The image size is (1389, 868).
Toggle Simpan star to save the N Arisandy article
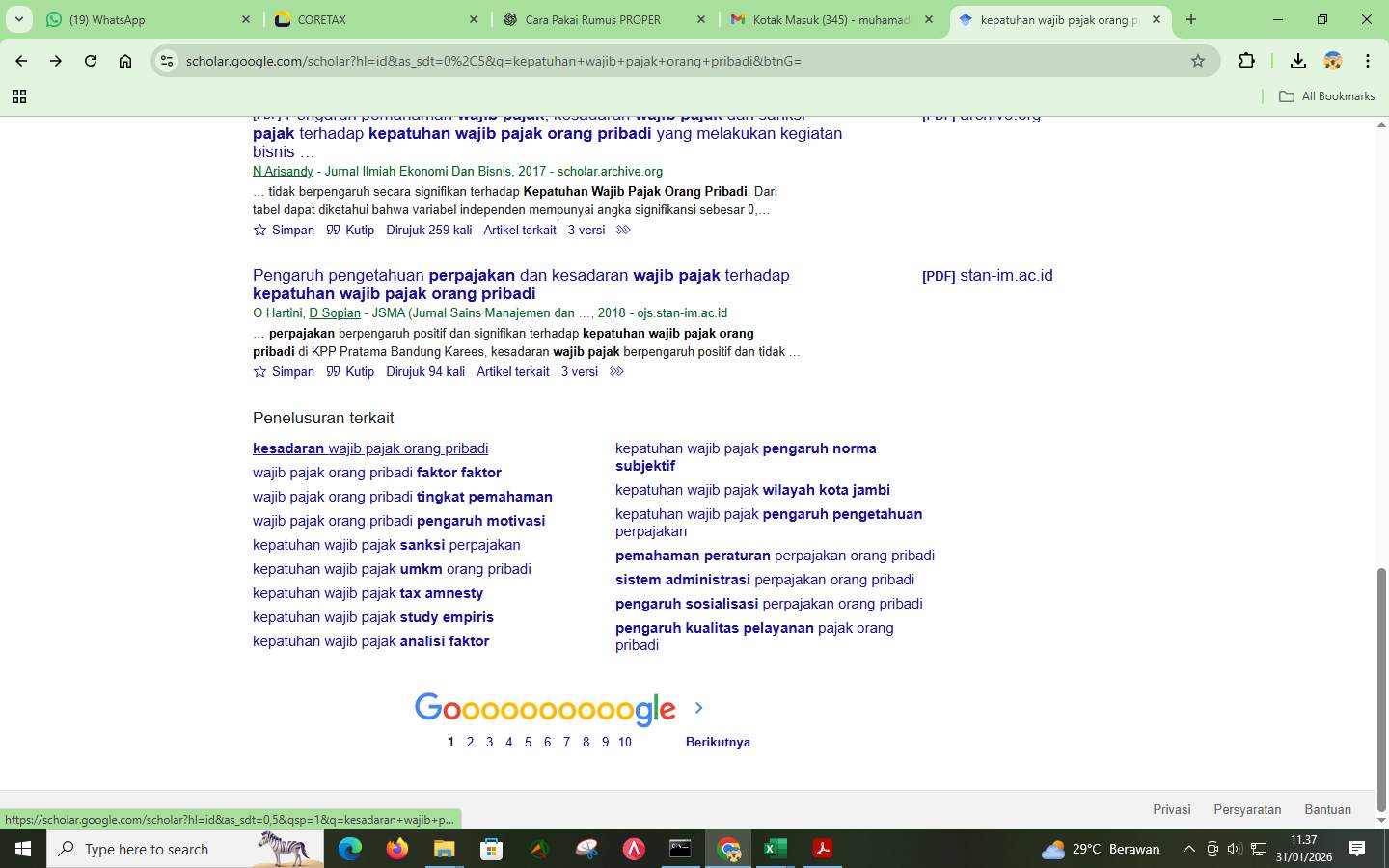[x=259, y=230]
